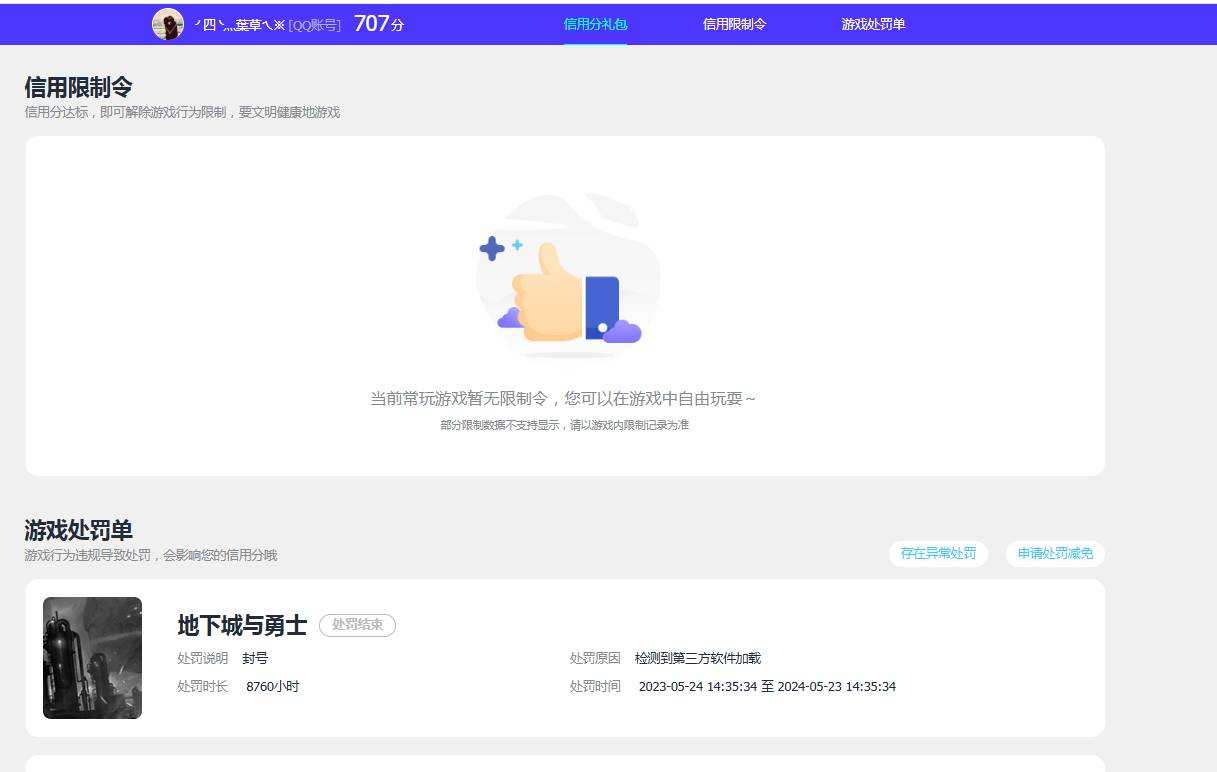Open the 地下城与勇士 game cover thumbnail

click(92, 658)
